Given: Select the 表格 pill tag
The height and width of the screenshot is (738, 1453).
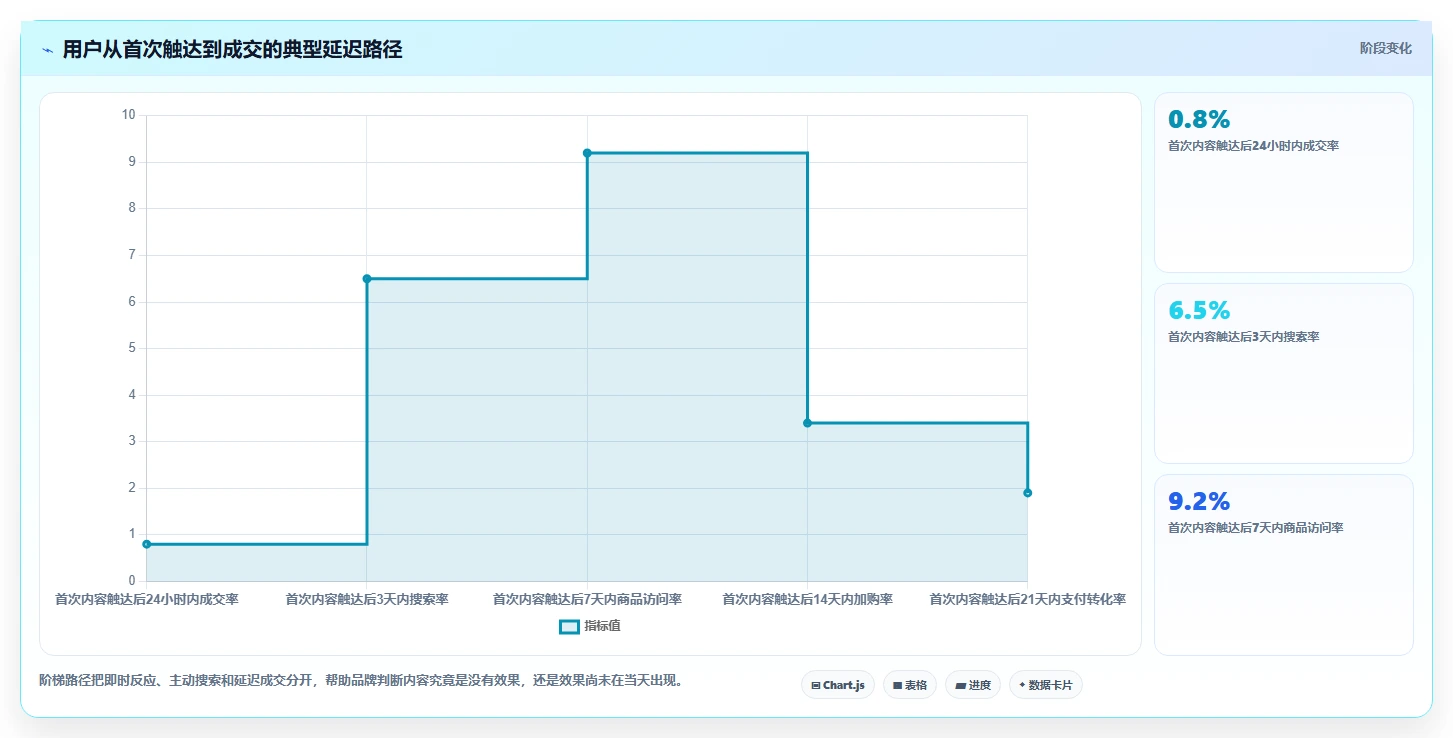Looking at the screenshot, I should [x=910, y=685].
